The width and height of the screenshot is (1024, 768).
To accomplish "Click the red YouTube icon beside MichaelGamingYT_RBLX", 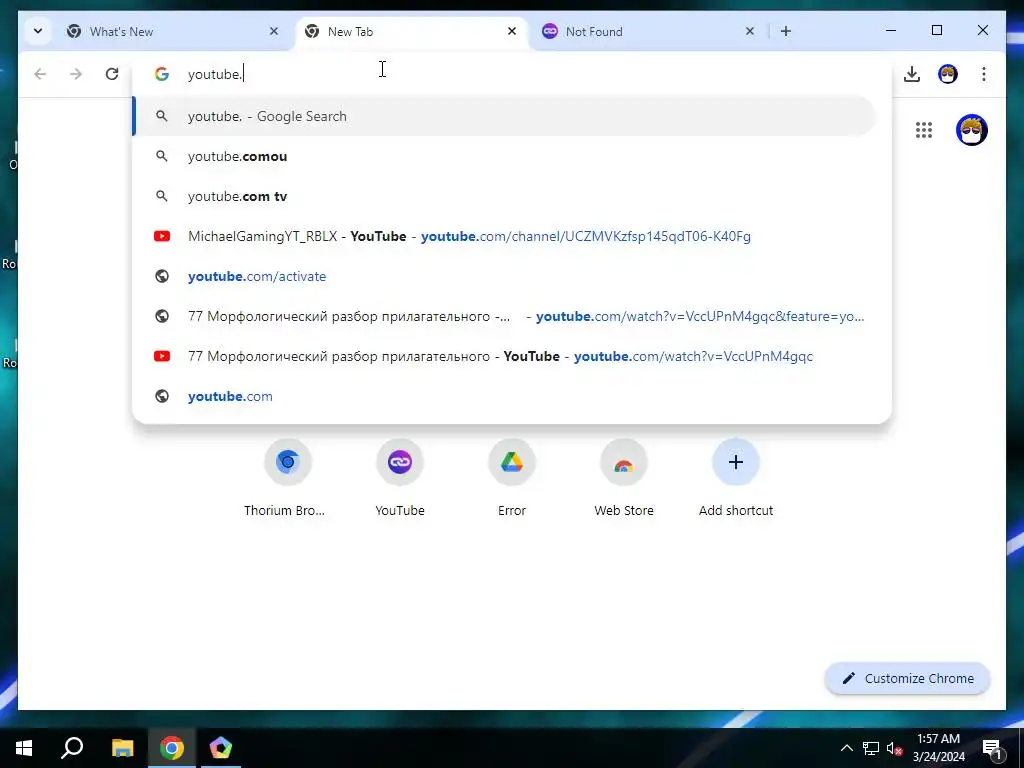I will click(x=162, y=236).
